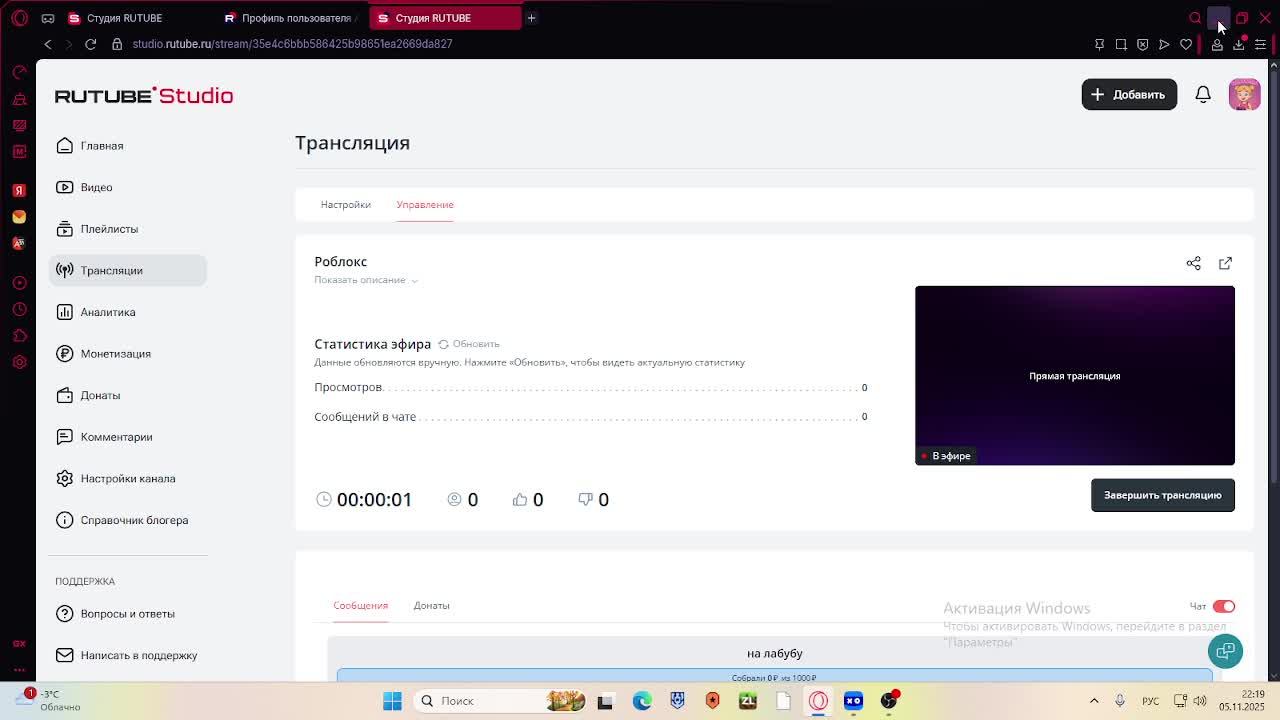Open Главная in the Studio sidebar

(x=127, y=146)
